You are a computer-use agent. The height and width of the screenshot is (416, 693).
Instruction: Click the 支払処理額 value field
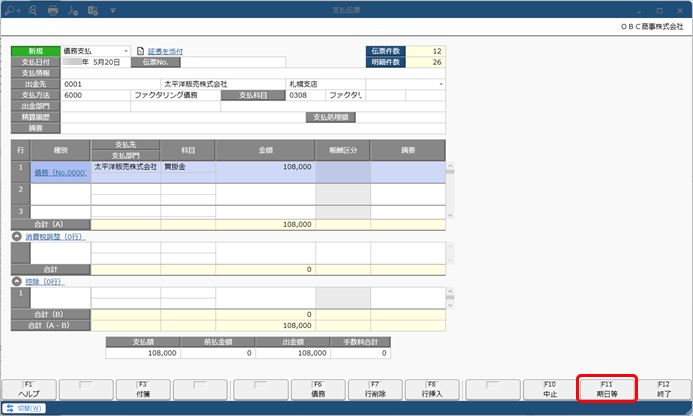(400, 117)
